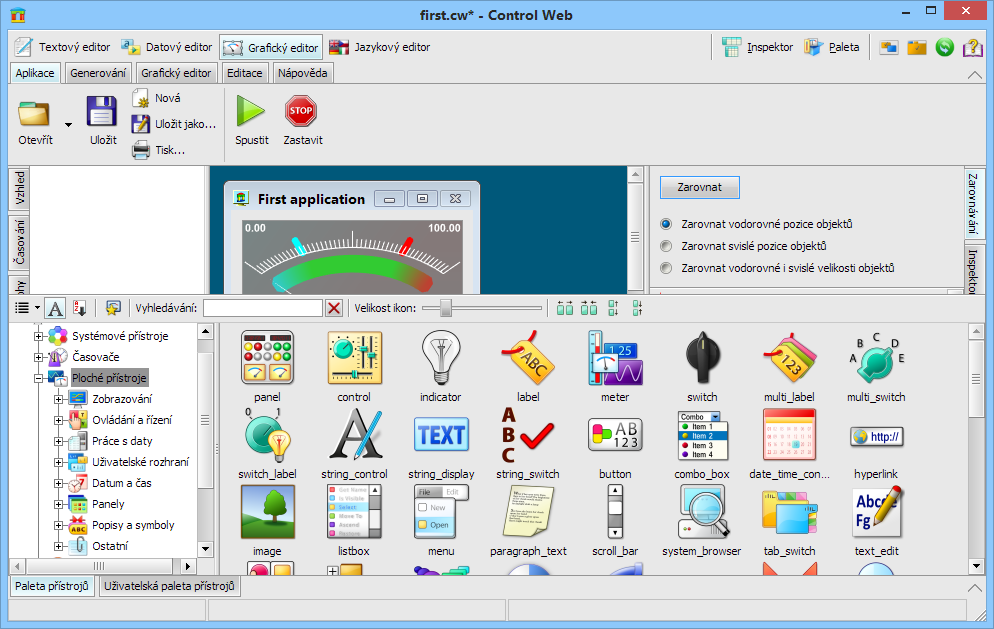994x629 pixels.
Task: Choose Zarovnat vodorovné i svislé velikosti option
Action: tap(666, 268)
